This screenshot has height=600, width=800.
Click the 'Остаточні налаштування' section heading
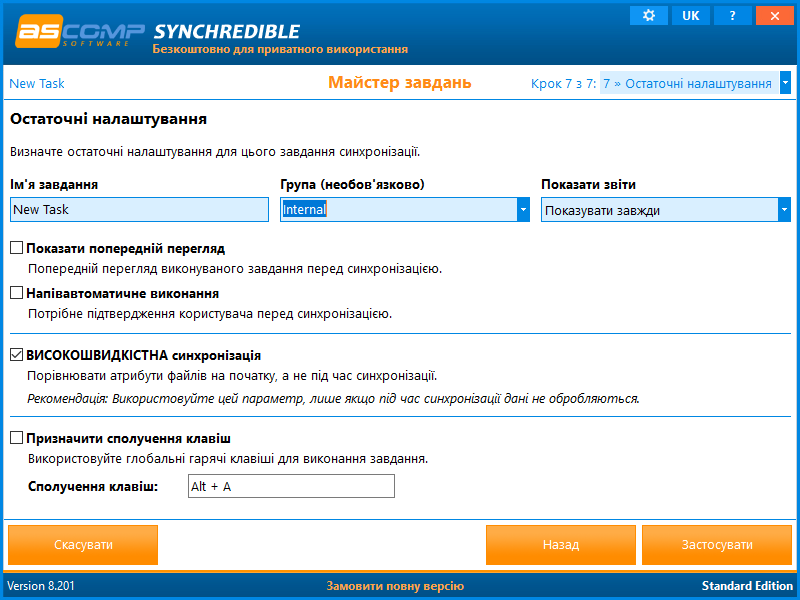pyautogui.click(x=109, y=119)
